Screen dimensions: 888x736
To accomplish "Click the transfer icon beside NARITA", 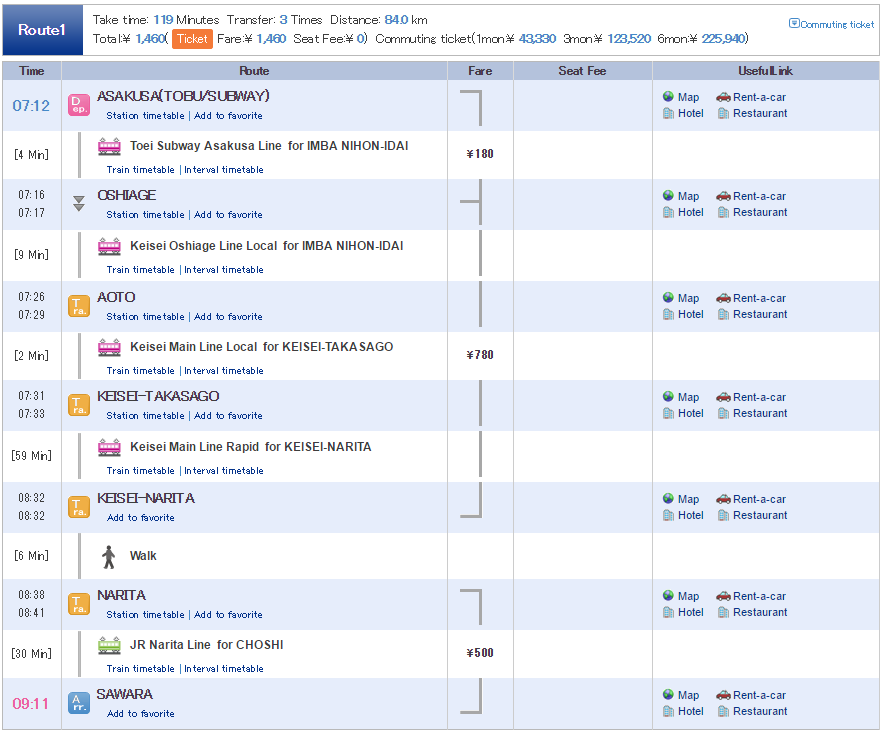I will click(79, 604).
